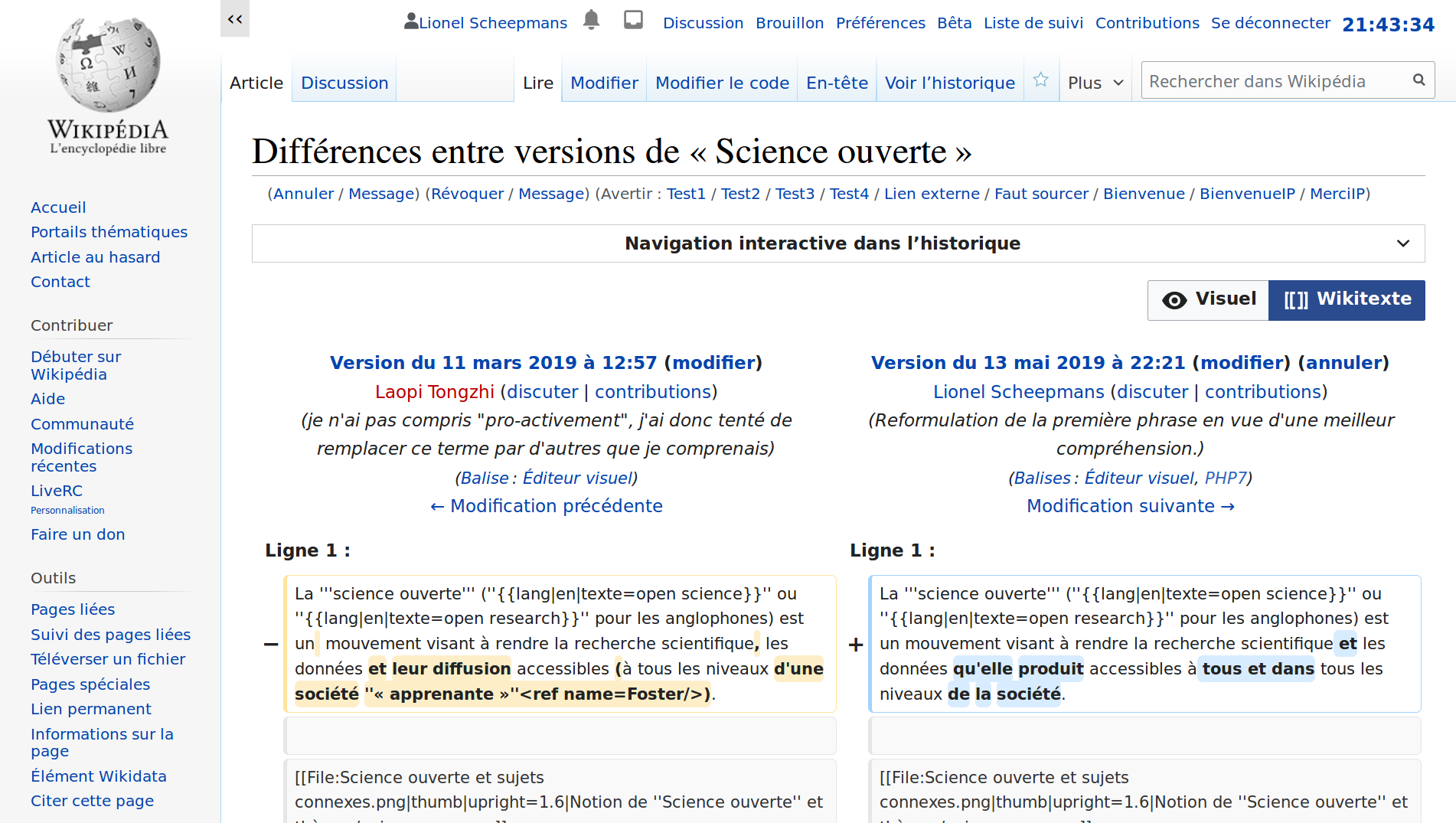Open Liste de suivi in top bar
Viewport: 1456px width, 823px height.
pos(1033,23)
